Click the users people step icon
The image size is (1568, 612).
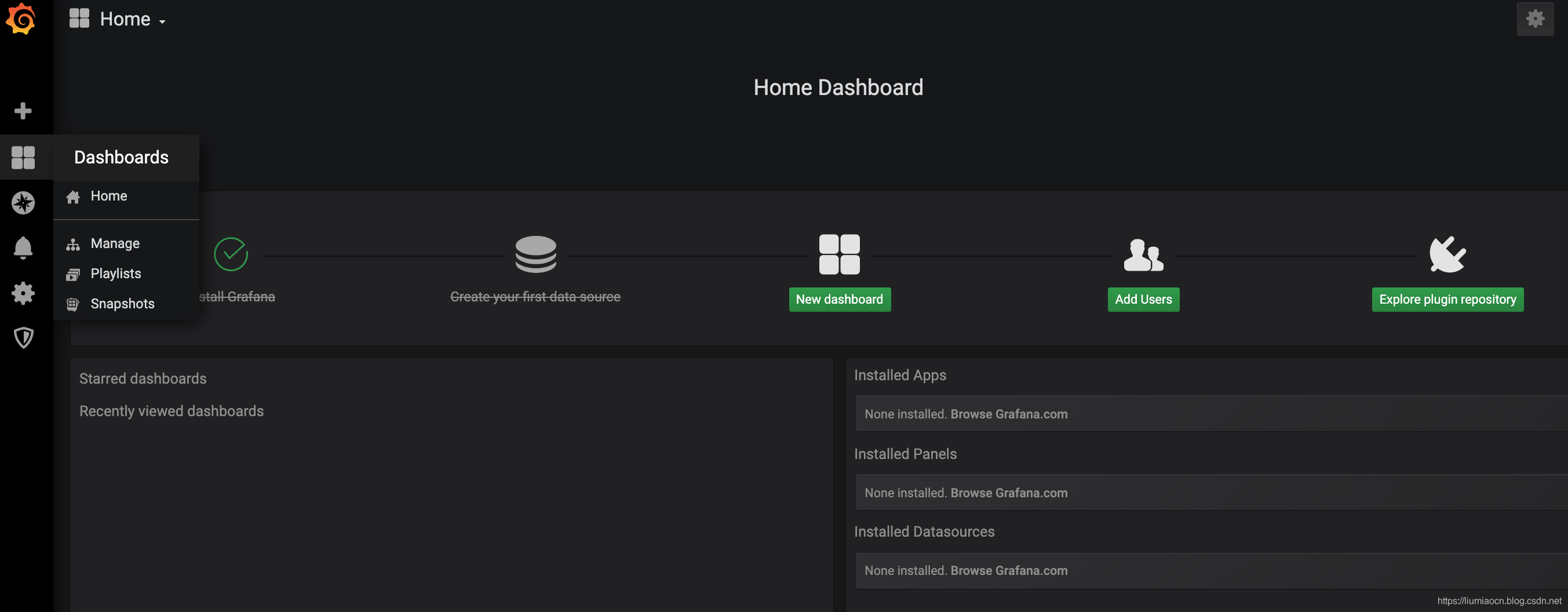[x=1143, y=254]
